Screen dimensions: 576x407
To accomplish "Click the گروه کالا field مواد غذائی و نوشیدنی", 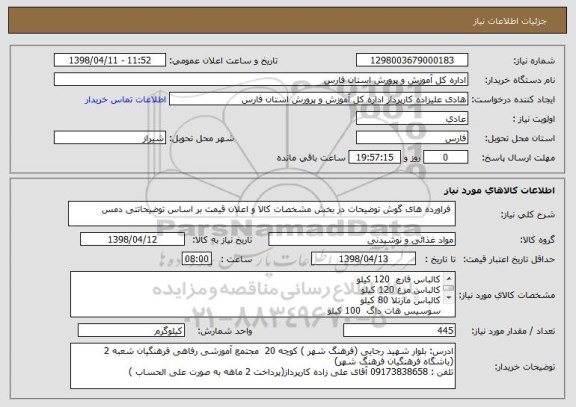I will [x=362, y=239].
